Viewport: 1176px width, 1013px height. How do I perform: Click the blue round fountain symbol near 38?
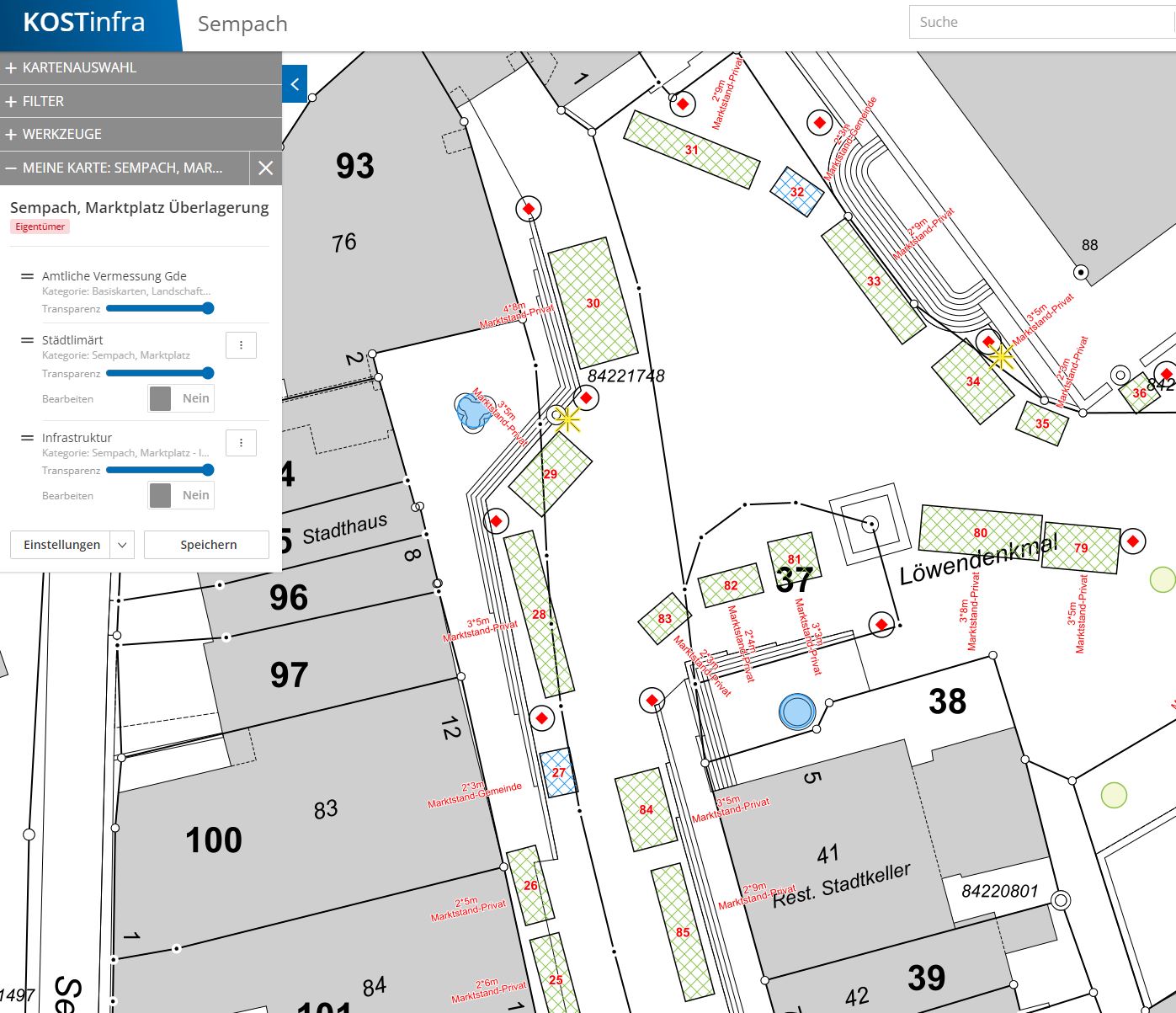click(x=796, y=712)
